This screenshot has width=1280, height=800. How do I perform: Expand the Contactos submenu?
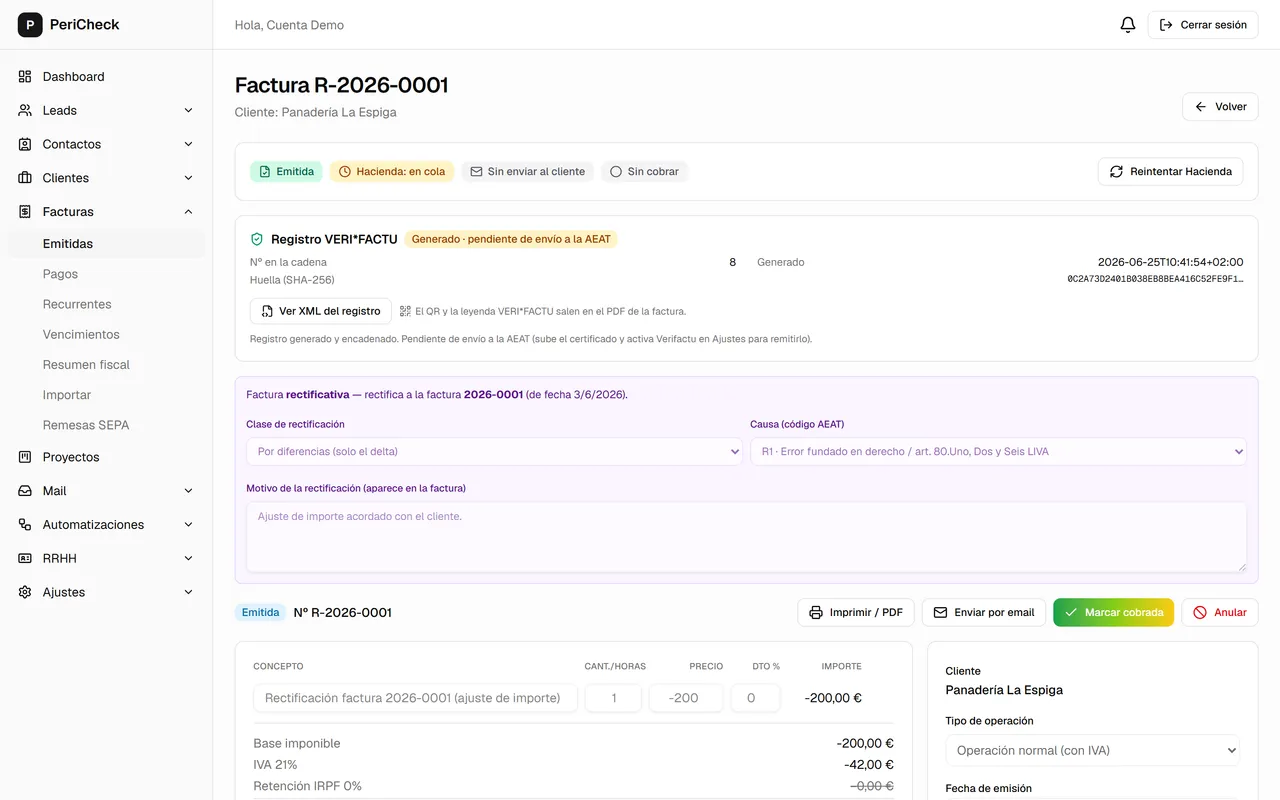click(188, 145)
